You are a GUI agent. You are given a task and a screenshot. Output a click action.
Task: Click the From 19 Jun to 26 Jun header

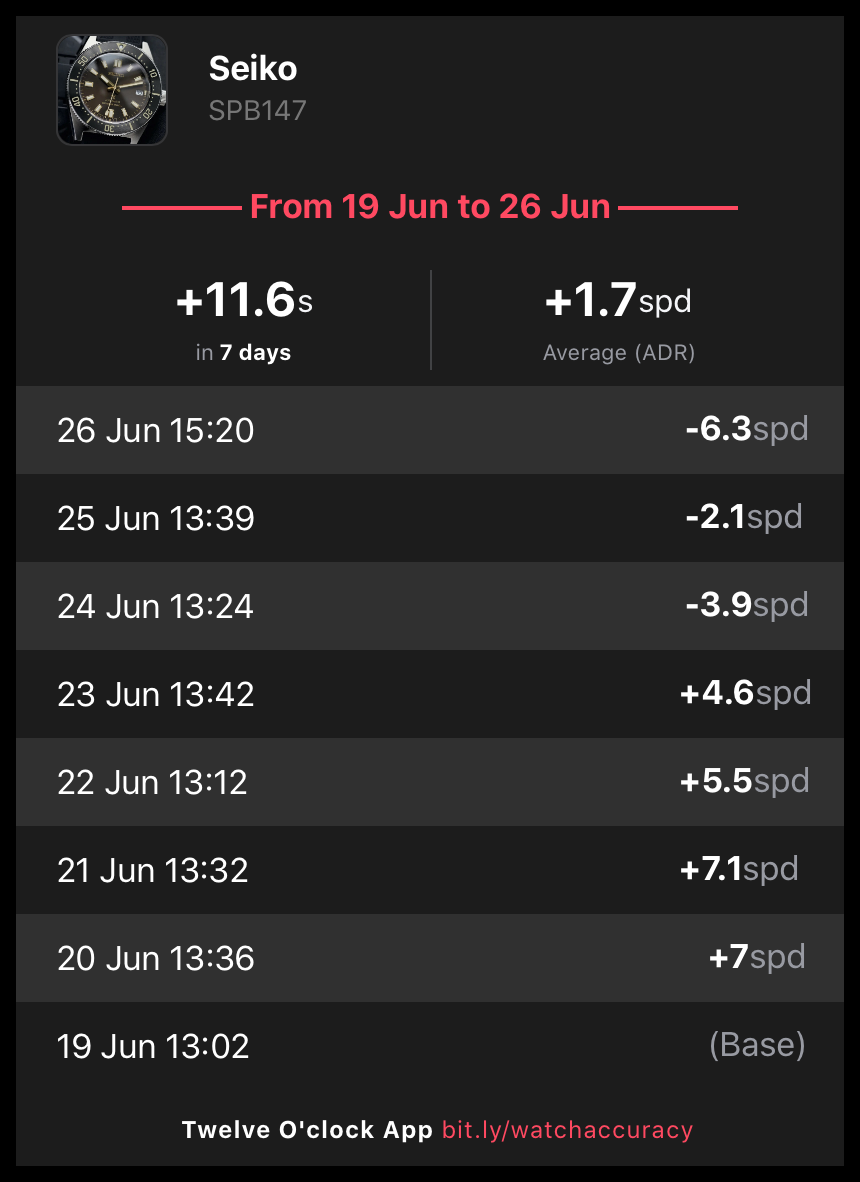click(x=430, y=207)
